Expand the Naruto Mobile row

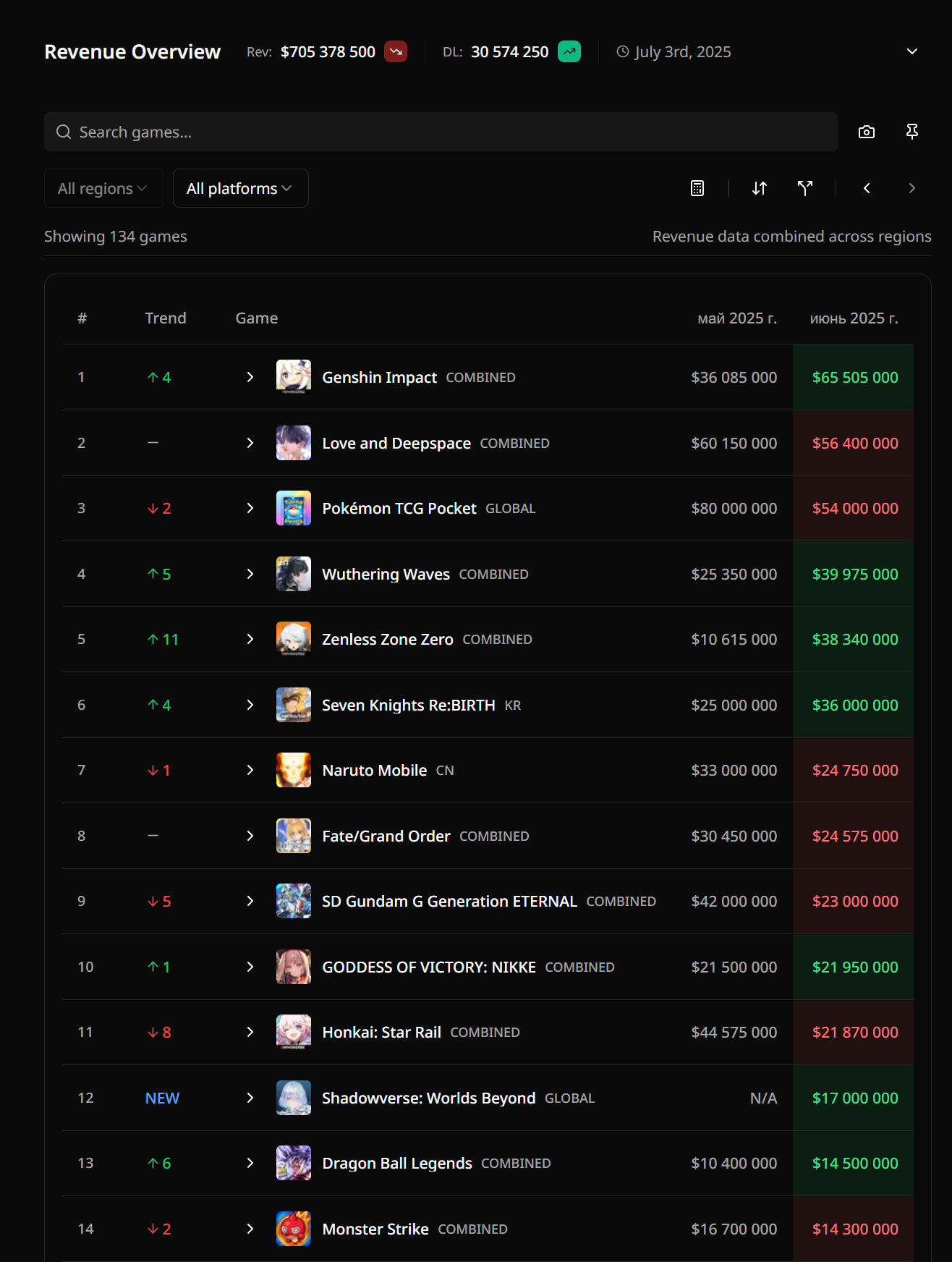250,770
